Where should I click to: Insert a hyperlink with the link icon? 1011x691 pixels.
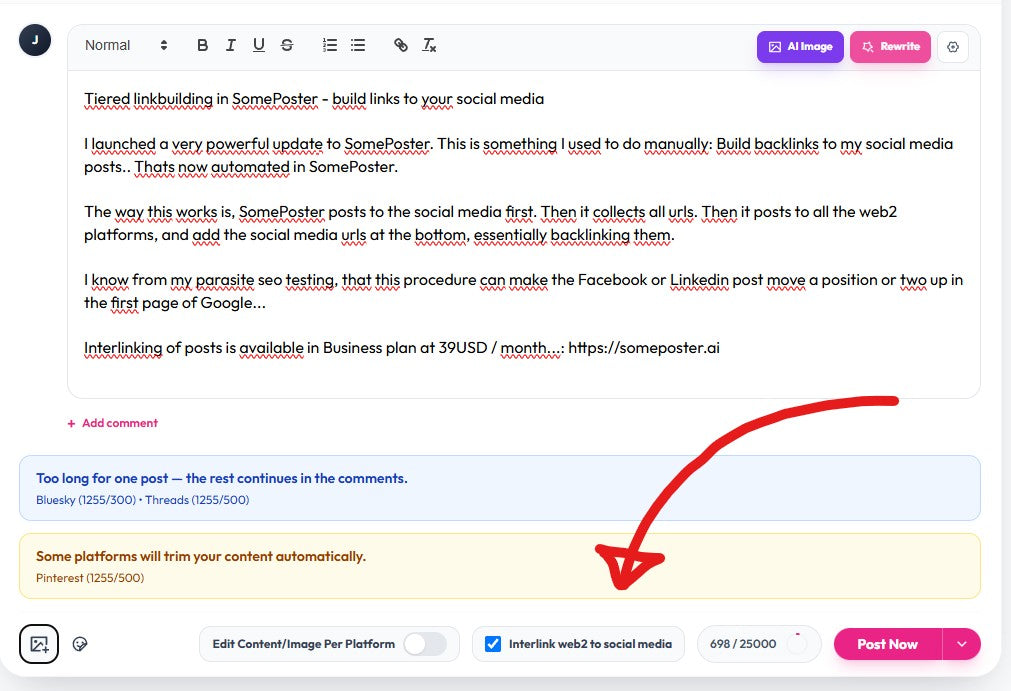coord(400,45)
